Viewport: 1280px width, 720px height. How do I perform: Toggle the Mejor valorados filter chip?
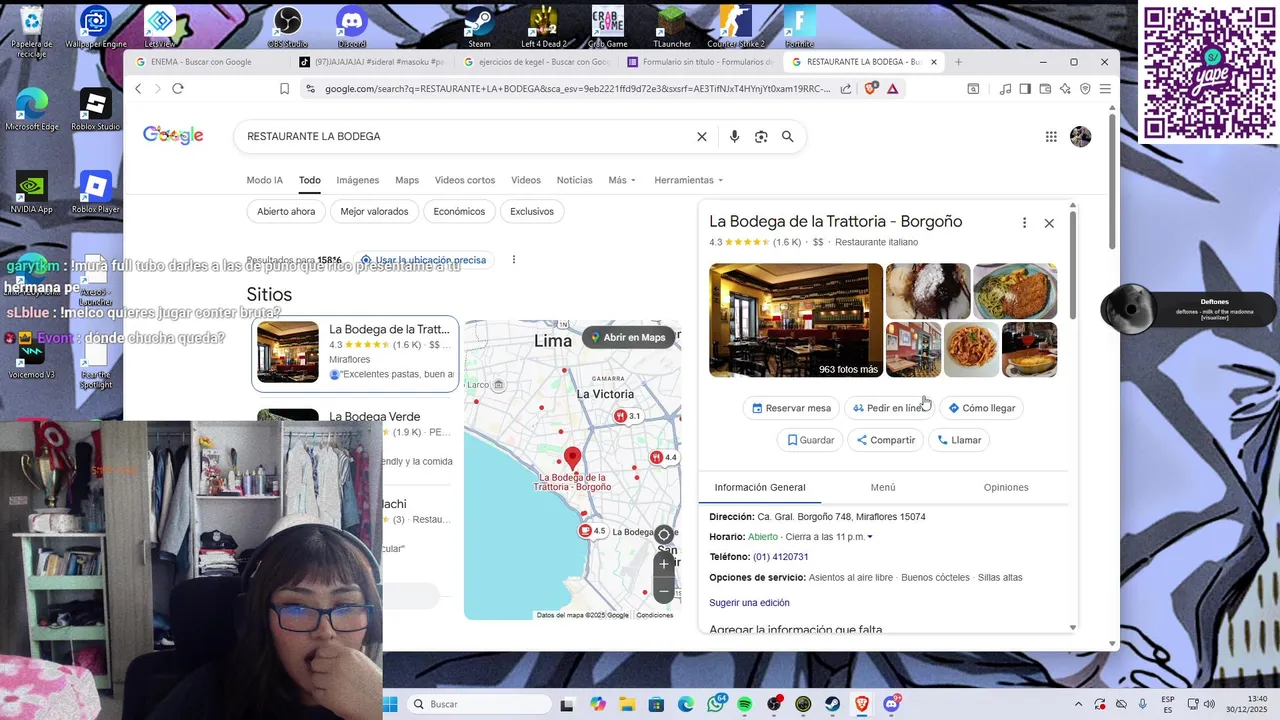pos(374,212)
